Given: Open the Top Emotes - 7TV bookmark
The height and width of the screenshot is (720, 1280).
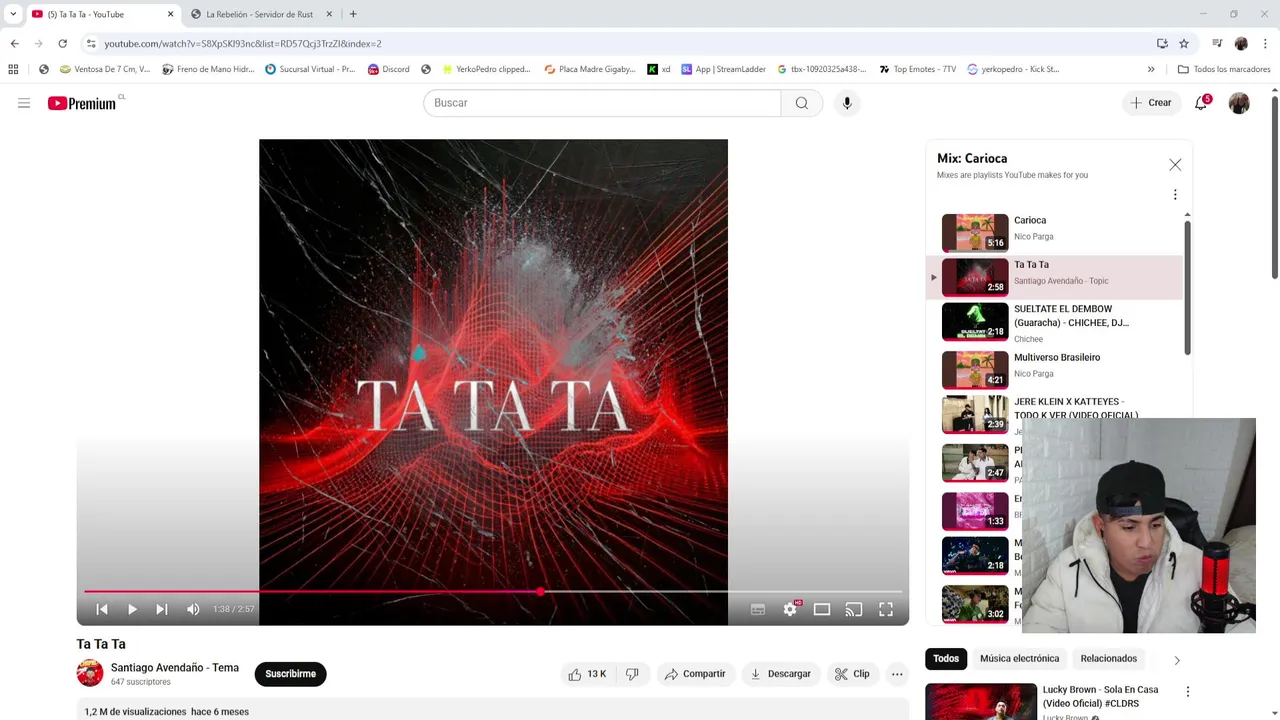Looking at the screenshot, I should coord(917,69).
